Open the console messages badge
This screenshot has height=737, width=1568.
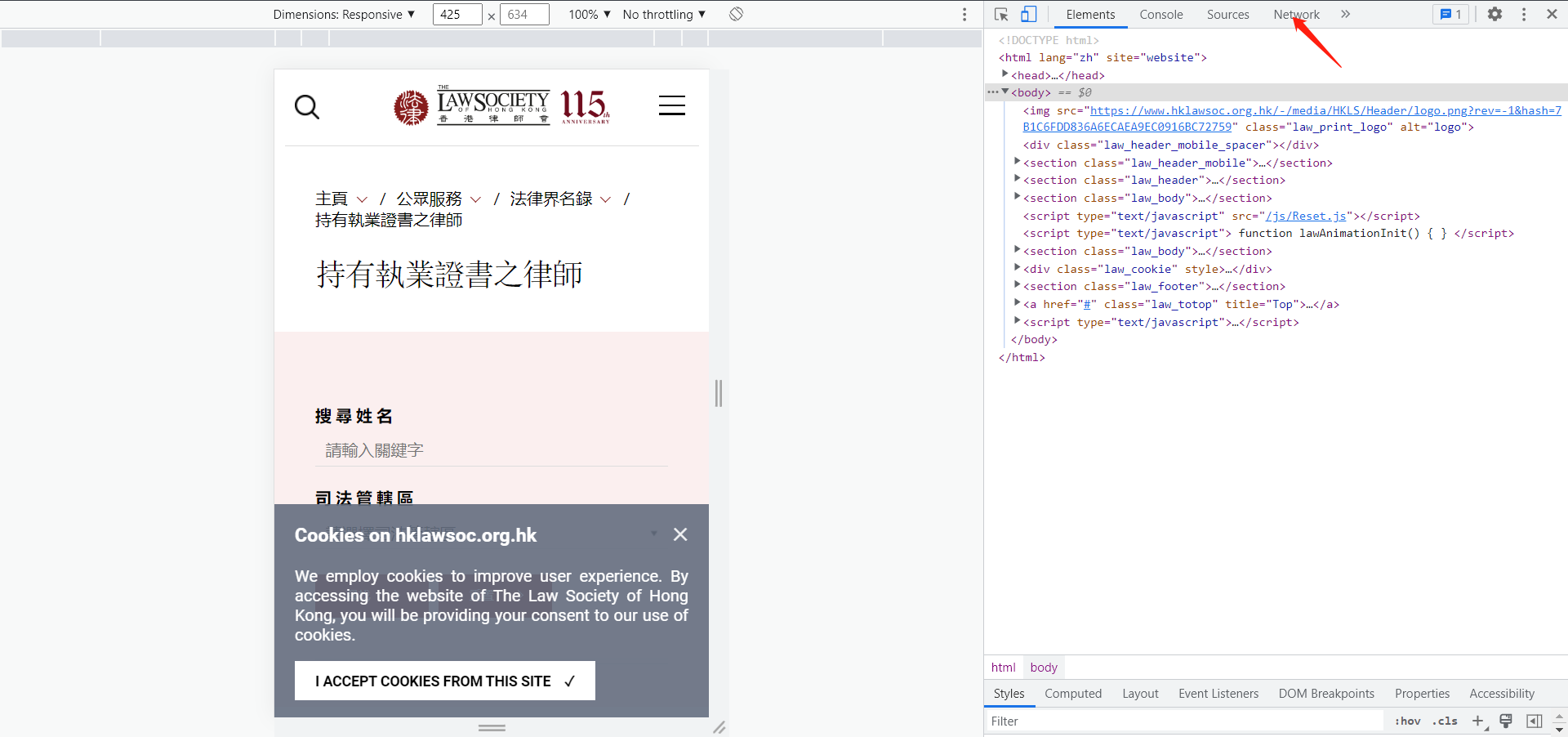tap(1450, 14)
